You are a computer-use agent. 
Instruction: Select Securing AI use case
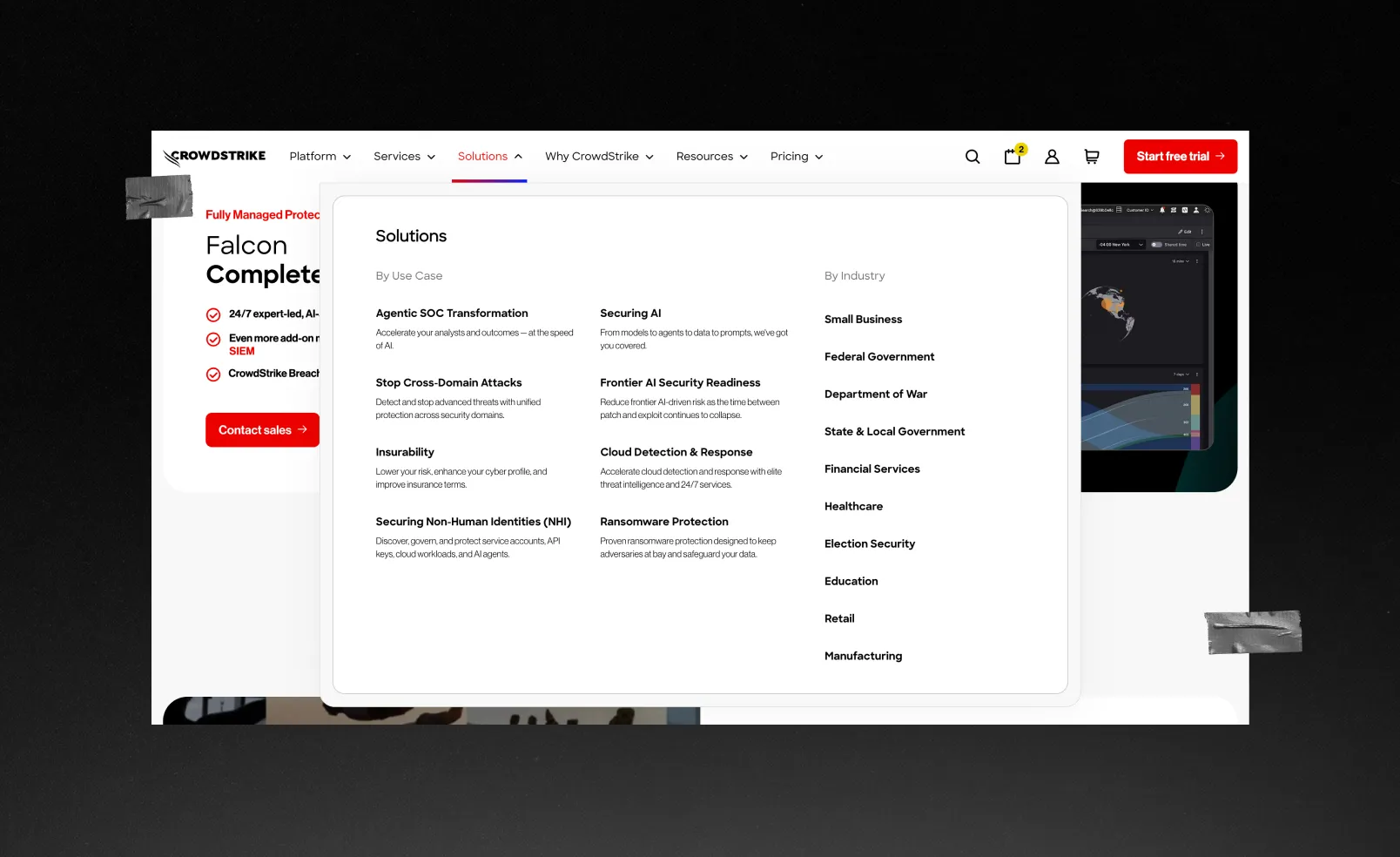[630, 314]
